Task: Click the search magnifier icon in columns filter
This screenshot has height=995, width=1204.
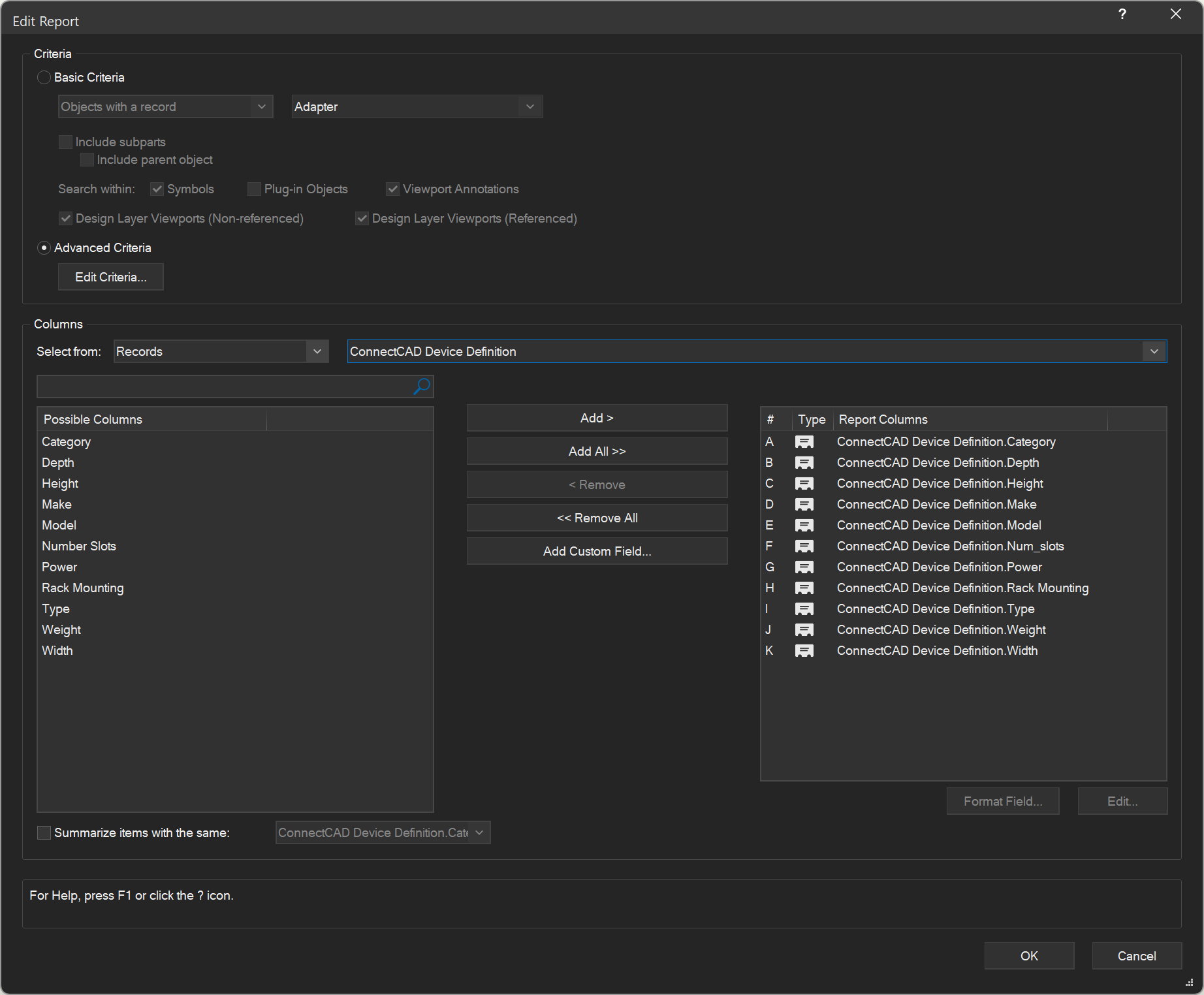Action: (x=422, y=387)
